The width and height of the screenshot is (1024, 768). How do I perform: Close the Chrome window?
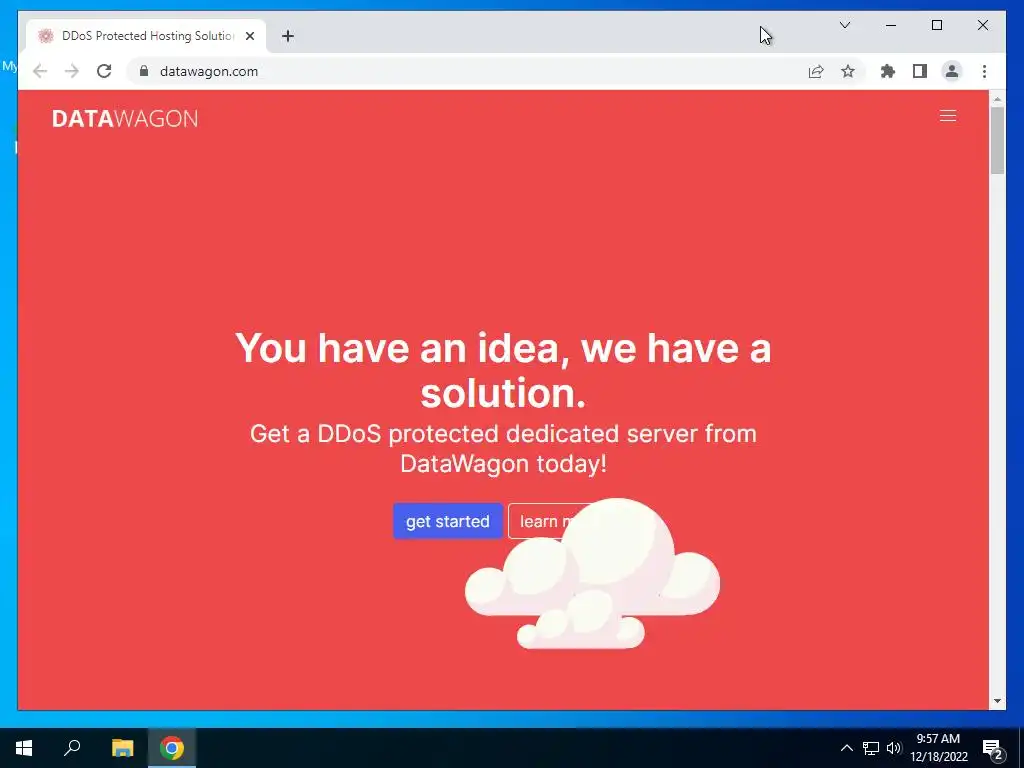pyautogui.click(x=982, y=25)
